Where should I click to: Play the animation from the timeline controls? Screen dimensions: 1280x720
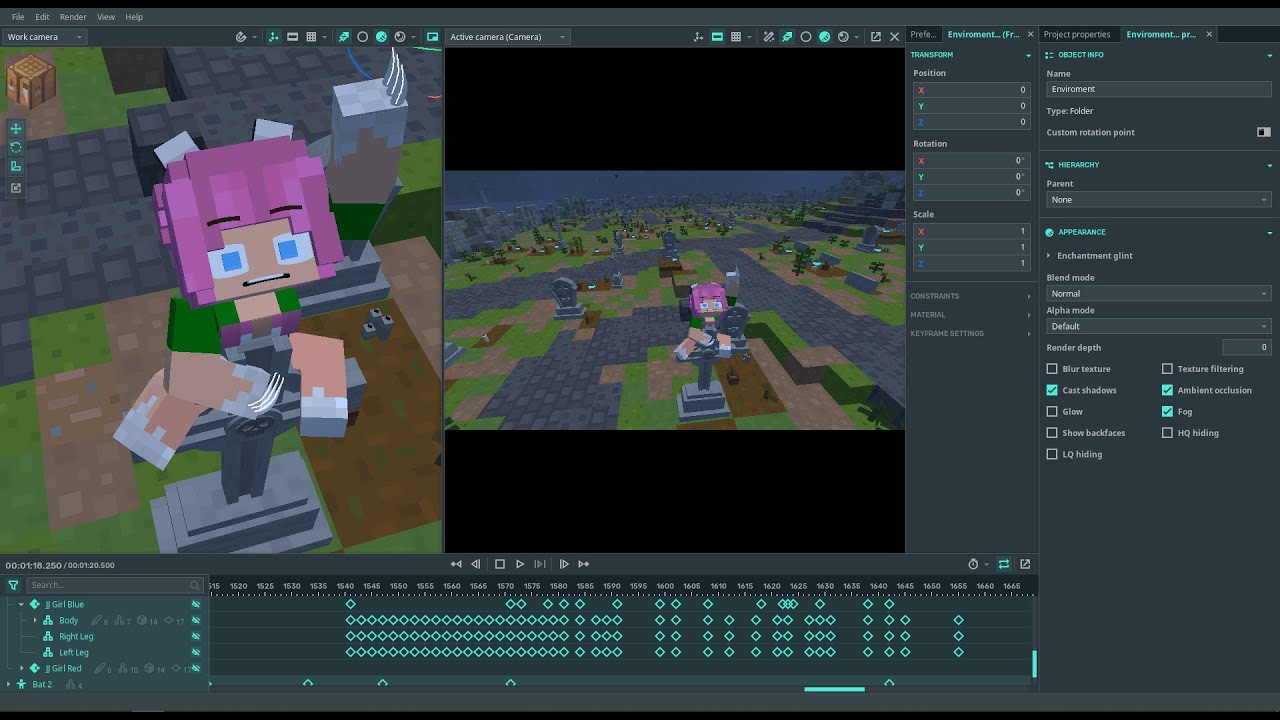point(520,564)
